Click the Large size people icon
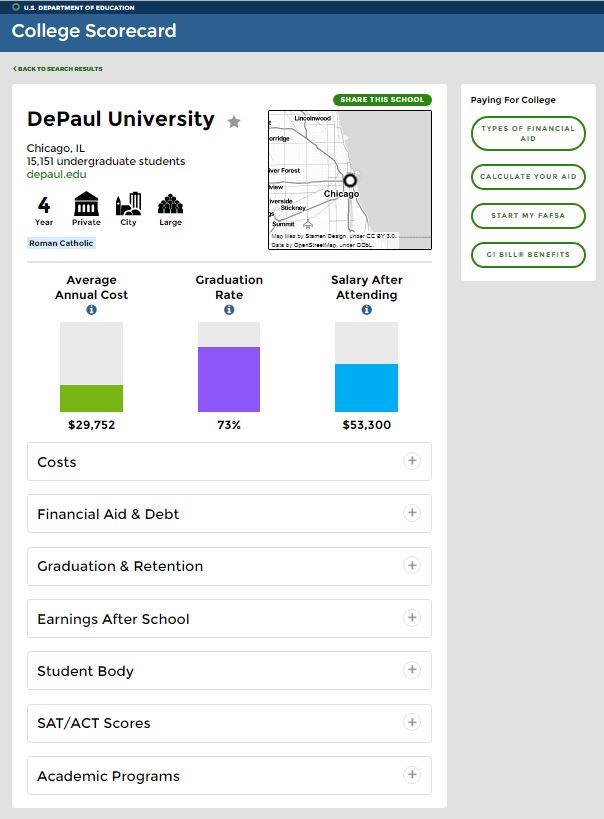Viewport: 604px width, 819px height. pos(170,204)
